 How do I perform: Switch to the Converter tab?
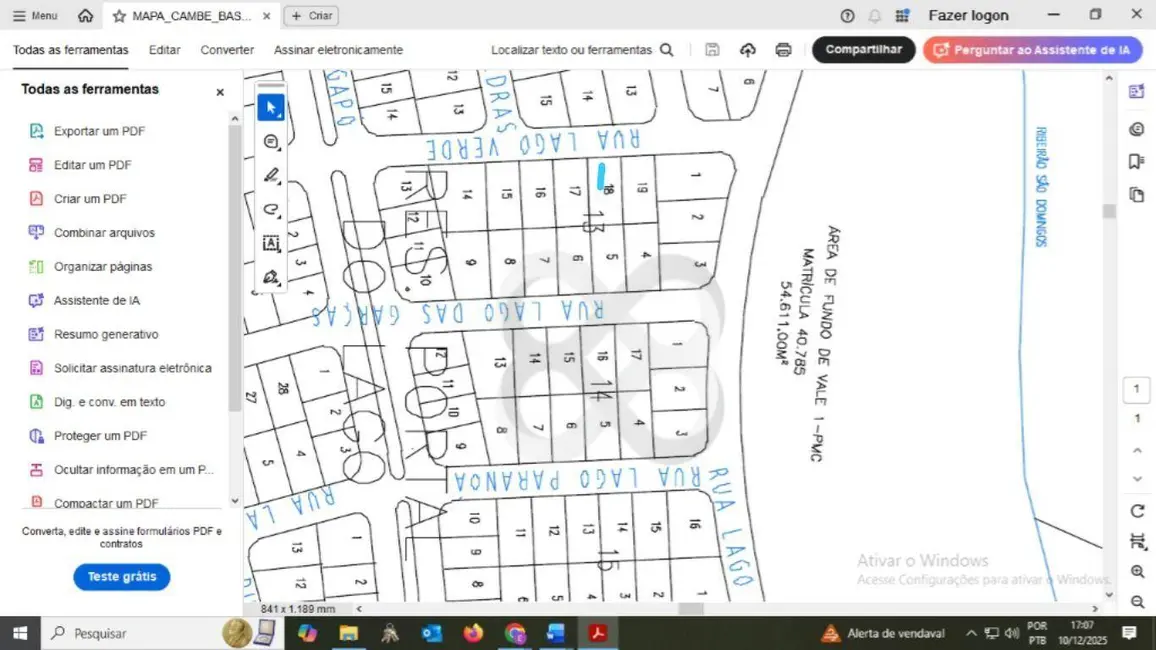(x=227, y=49)
